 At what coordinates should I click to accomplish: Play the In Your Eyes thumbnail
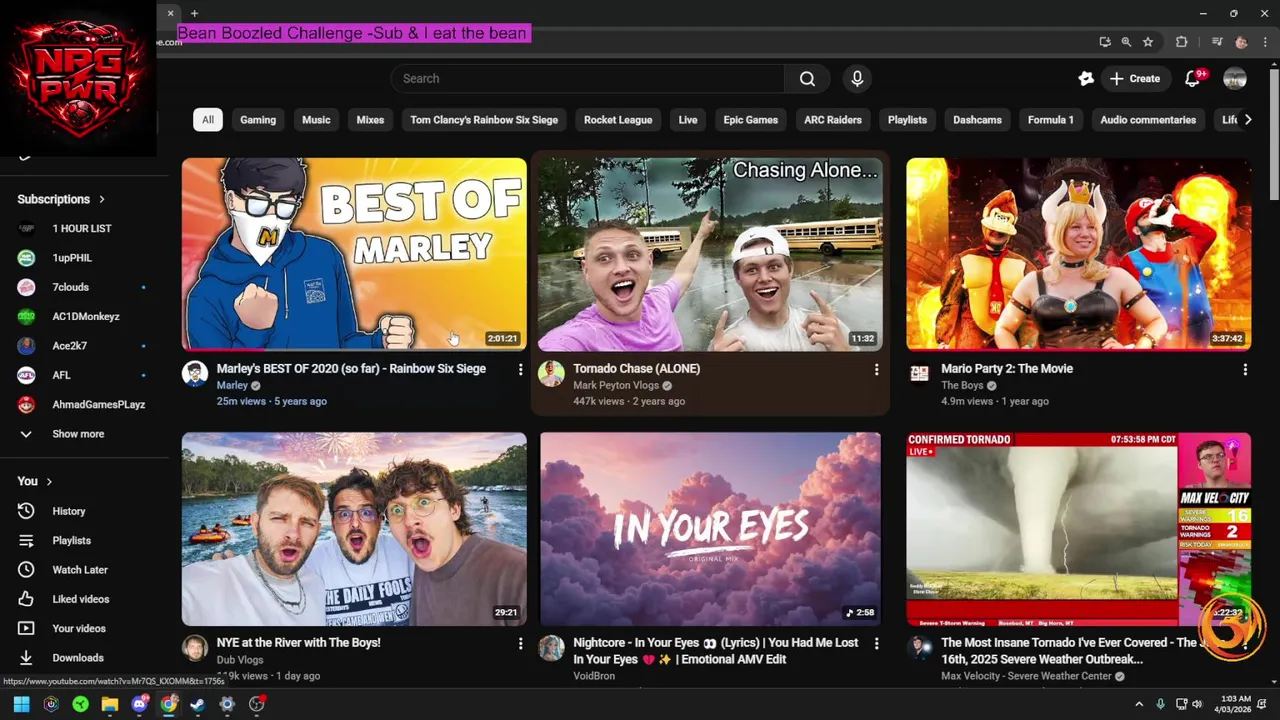click(710, 529)
